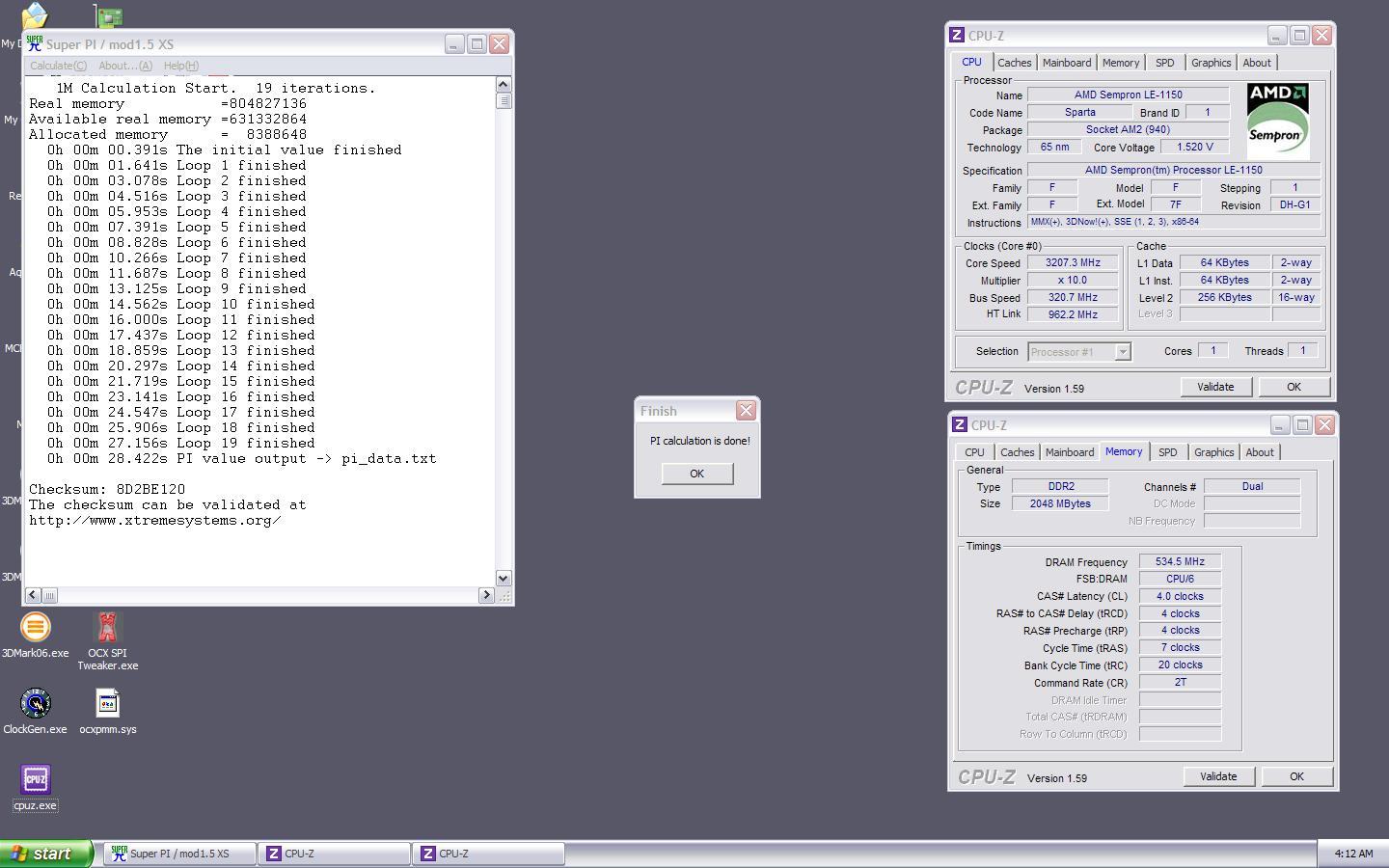Image resolution: width=1389 pixels, height=868 pixels.
Task: Open Caches tab in lower CPU-Z
Action: (1017, 452)
